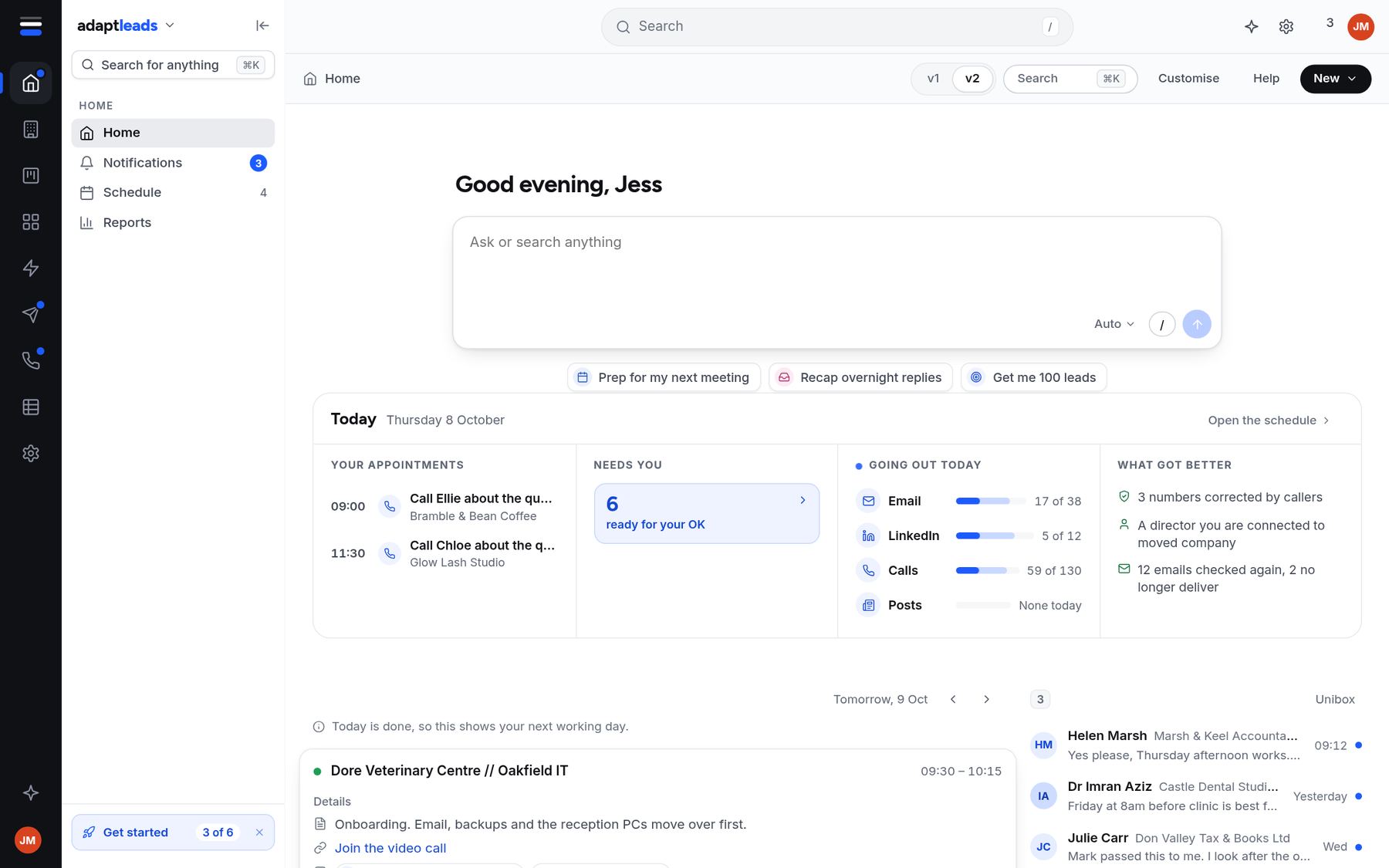Image resolution: width=1389 pixels, height=868 pixels.
Task: Switch to the v1 layout toggle
Action: (x=933, y=79)
